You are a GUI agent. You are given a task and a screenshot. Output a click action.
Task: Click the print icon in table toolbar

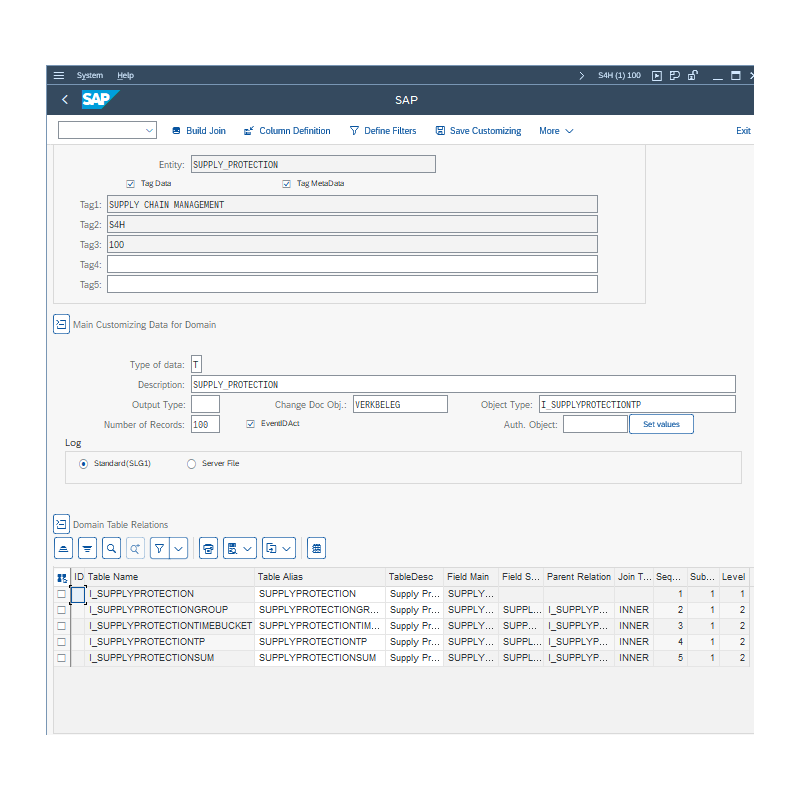(x=208, y=548)
